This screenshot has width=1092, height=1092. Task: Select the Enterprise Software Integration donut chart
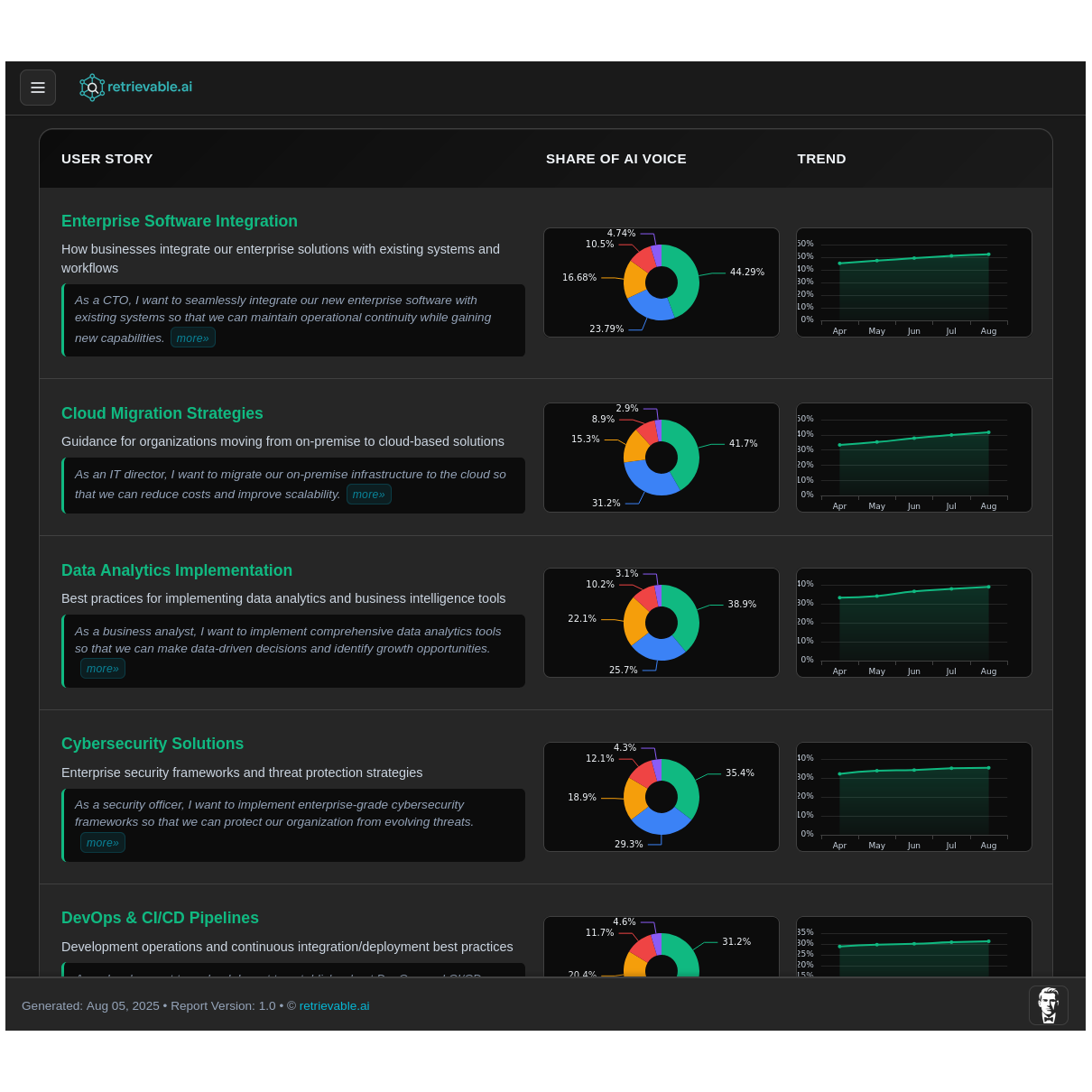[x=661, y=282]
